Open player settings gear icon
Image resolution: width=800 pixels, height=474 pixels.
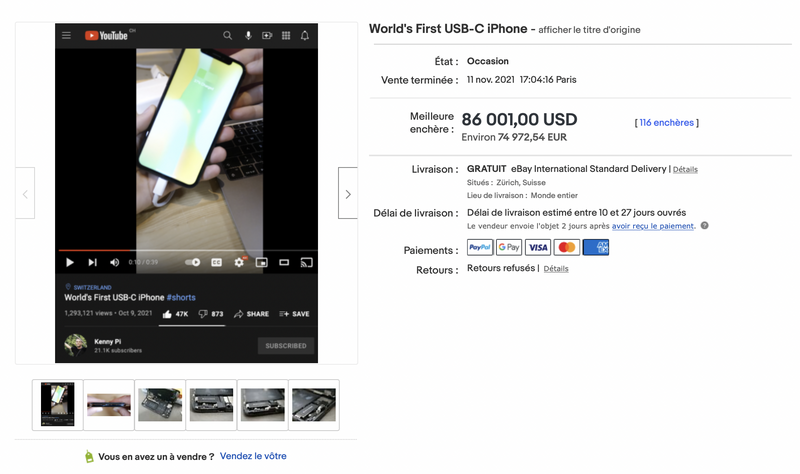(239, 262)
